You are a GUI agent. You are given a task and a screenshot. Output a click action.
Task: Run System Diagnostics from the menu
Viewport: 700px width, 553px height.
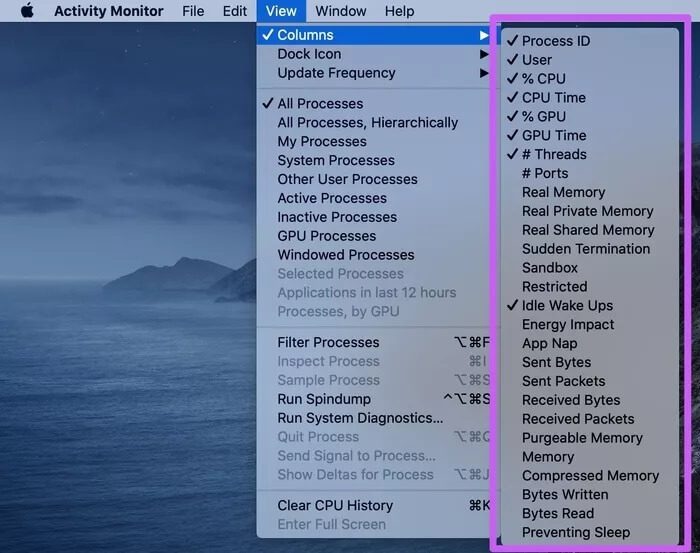click(360, 418)
